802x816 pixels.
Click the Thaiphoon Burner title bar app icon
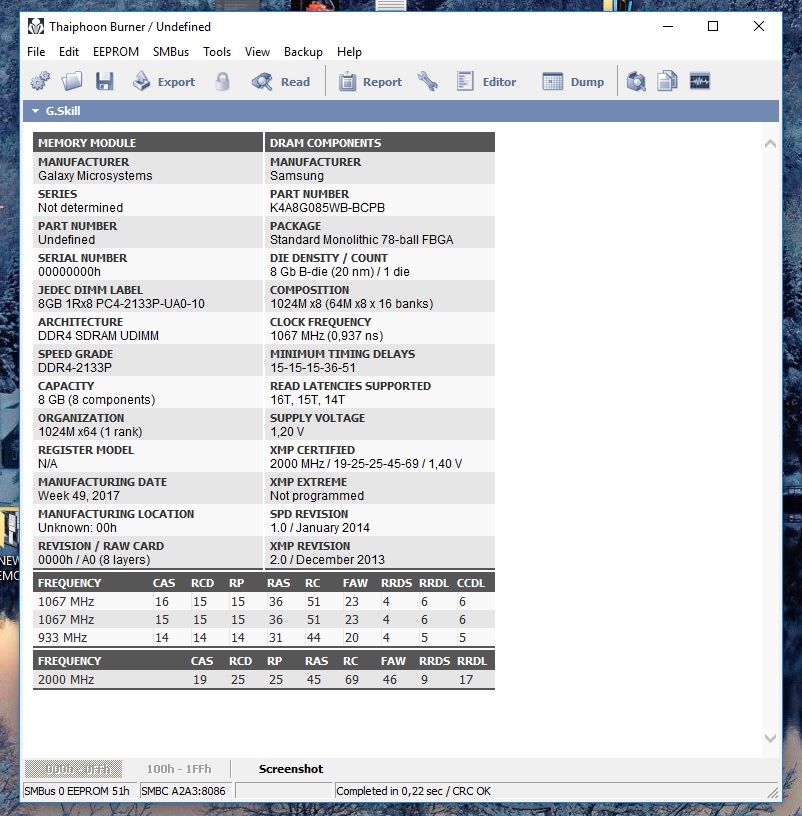[36, 27]
